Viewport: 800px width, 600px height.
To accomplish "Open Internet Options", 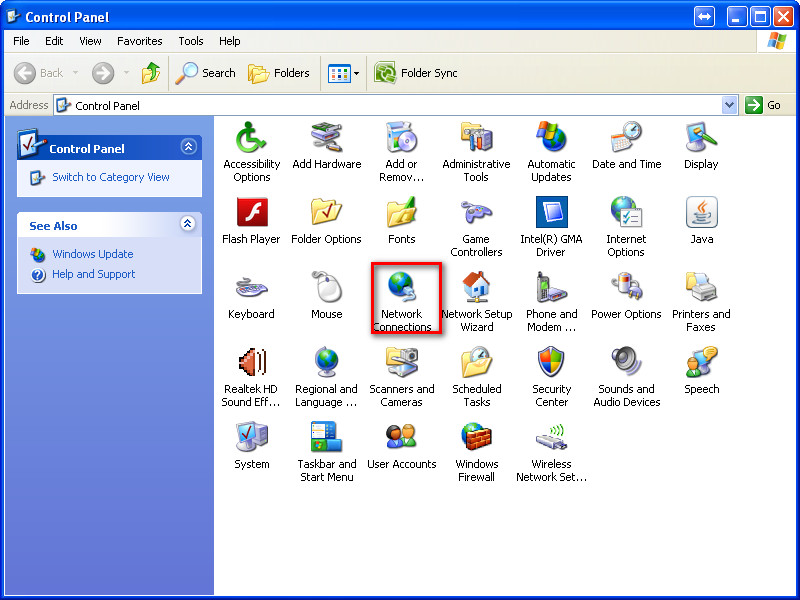I will tap(626, 227).
